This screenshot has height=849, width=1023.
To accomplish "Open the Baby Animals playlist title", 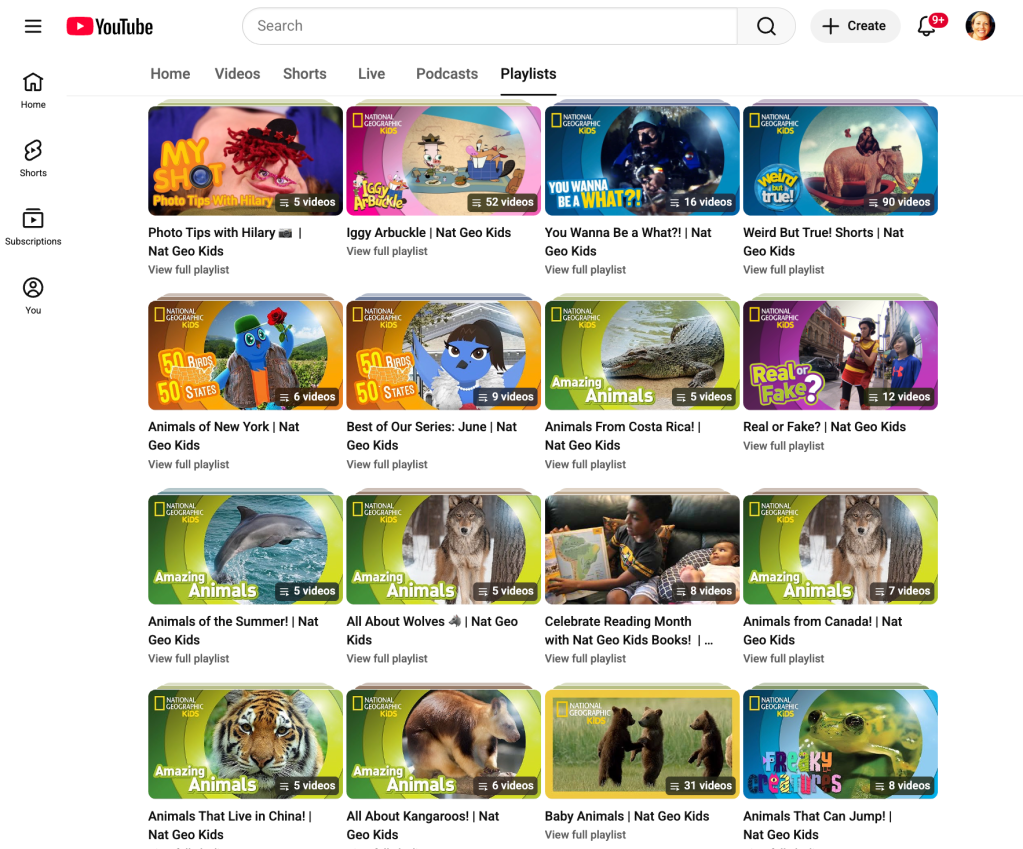I will click(x=627, y=816).
